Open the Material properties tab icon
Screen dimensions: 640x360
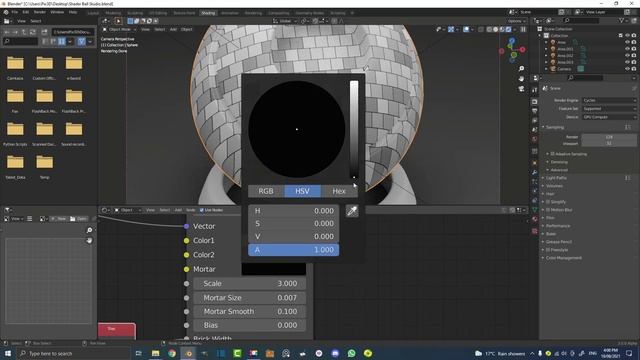[535, 219]
